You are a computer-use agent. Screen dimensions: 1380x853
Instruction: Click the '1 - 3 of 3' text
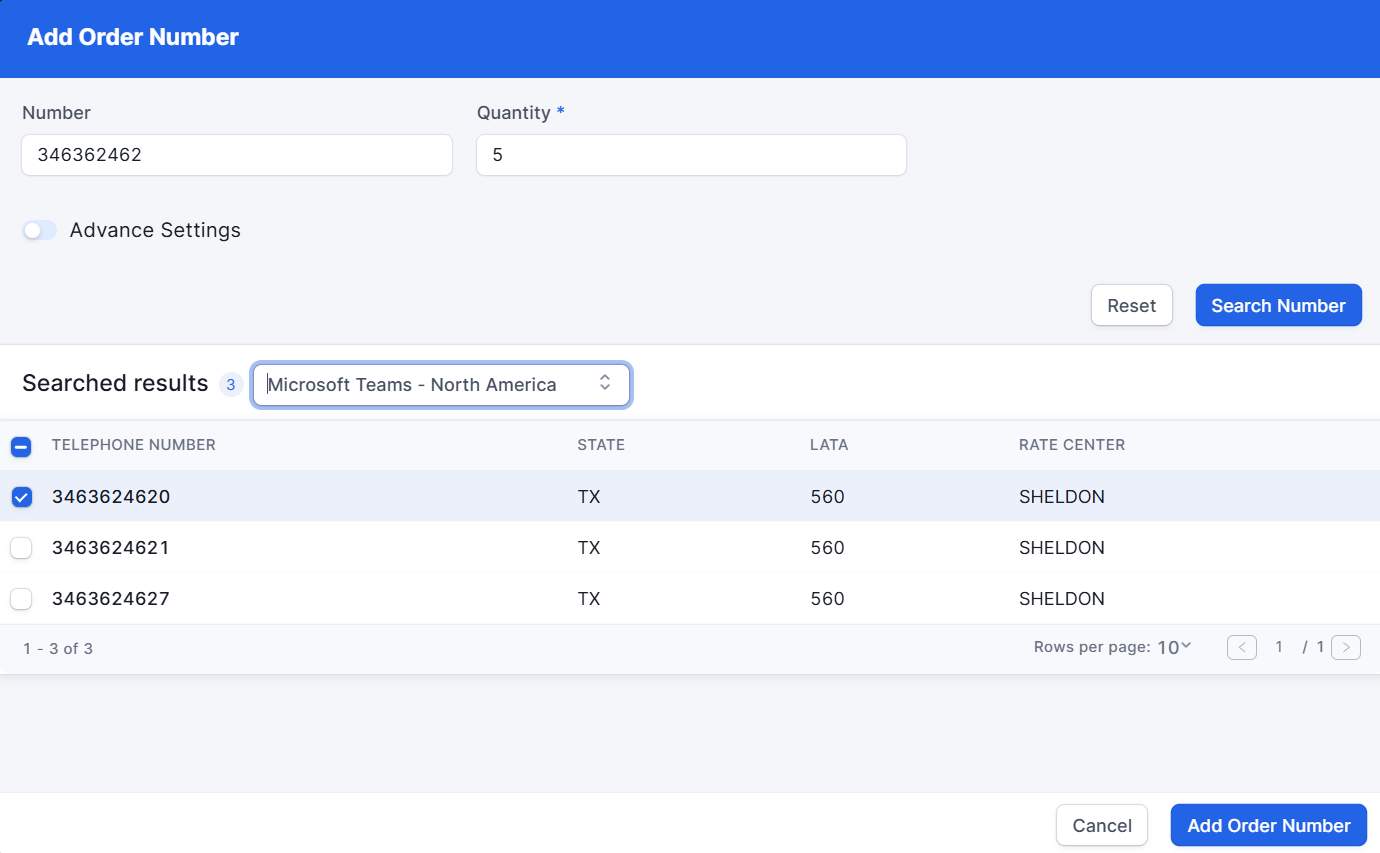58,649
